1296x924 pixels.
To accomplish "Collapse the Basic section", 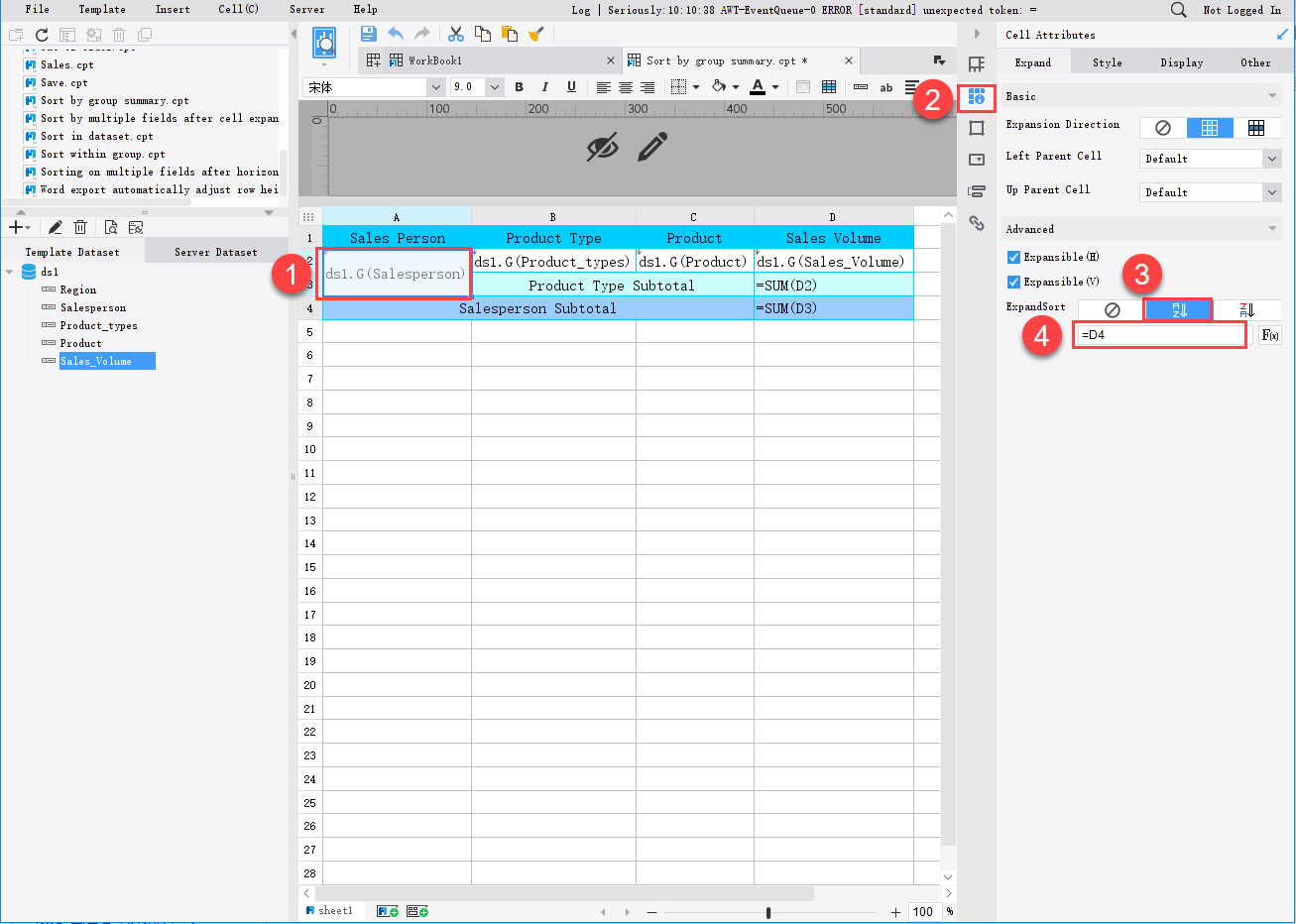I will click(x=1272, y=96).
